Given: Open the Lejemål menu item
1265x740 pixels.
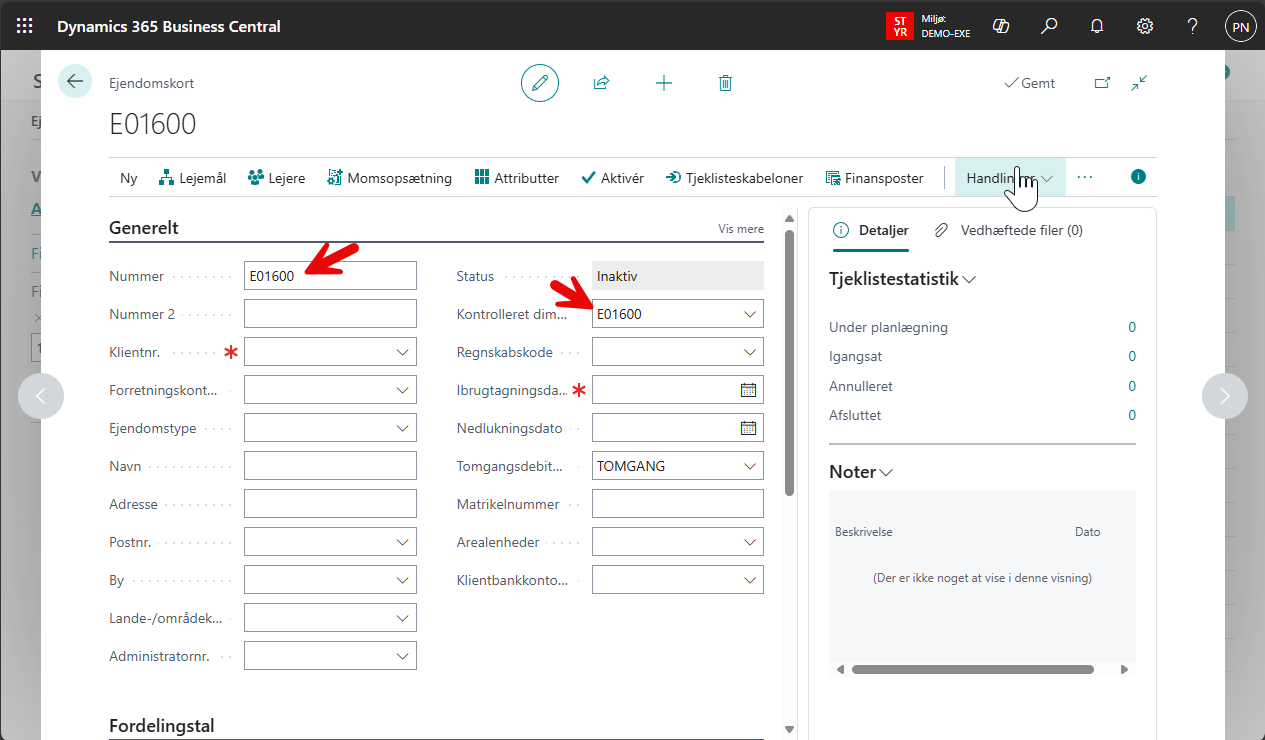Looking at the screenshot, I should pyautogui.click(x=193, y=178).
